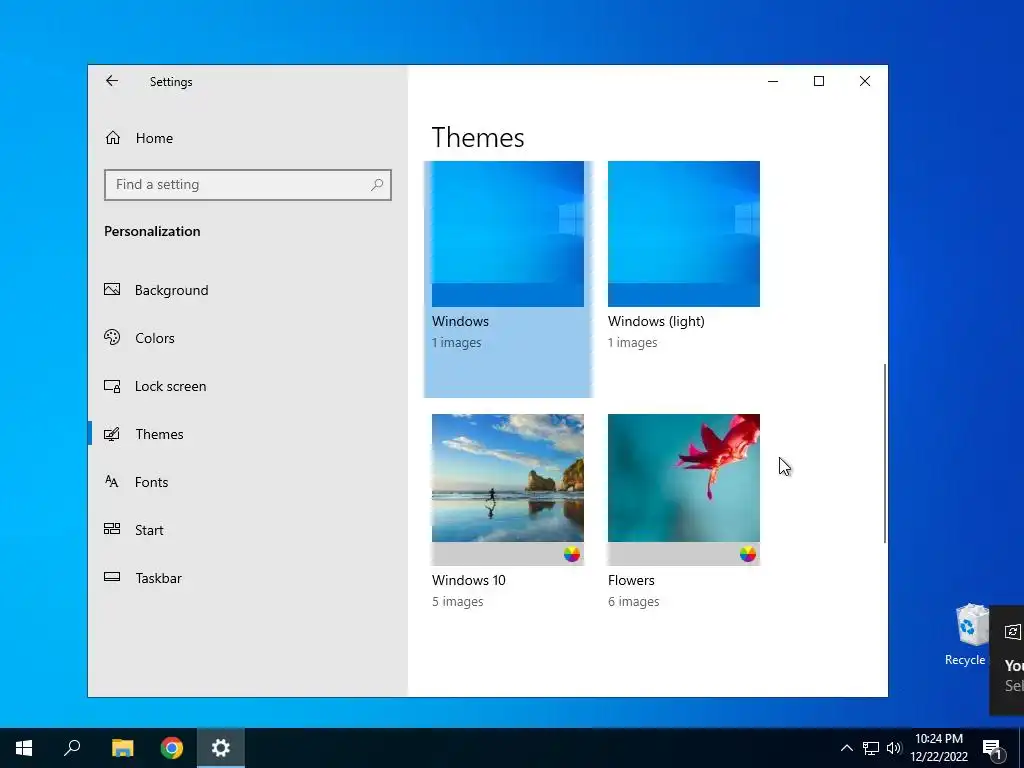Select the Themes icon in sidebar
1024x768 pixels.
click(112, 434)
